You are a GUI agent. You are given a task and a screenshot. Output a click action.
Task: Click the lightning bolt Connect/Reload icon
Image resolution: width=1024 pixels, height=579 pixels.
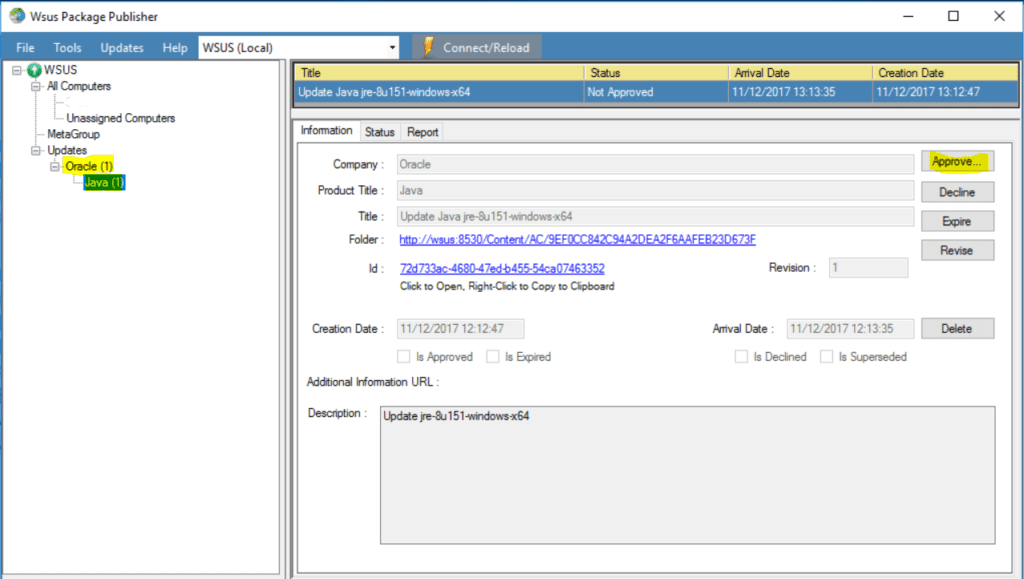click(430, 46)
